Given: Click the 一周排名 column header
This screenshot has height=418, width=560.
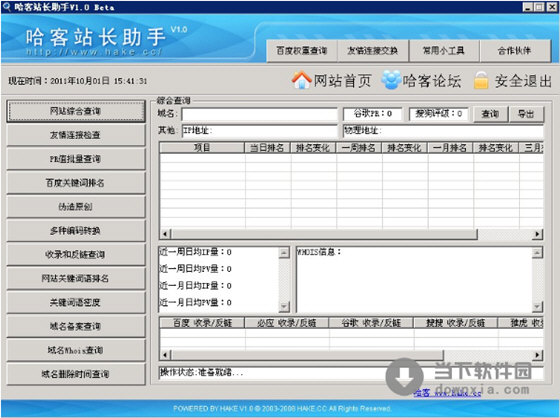Looking at the screenshot, I should pos(359,148).
